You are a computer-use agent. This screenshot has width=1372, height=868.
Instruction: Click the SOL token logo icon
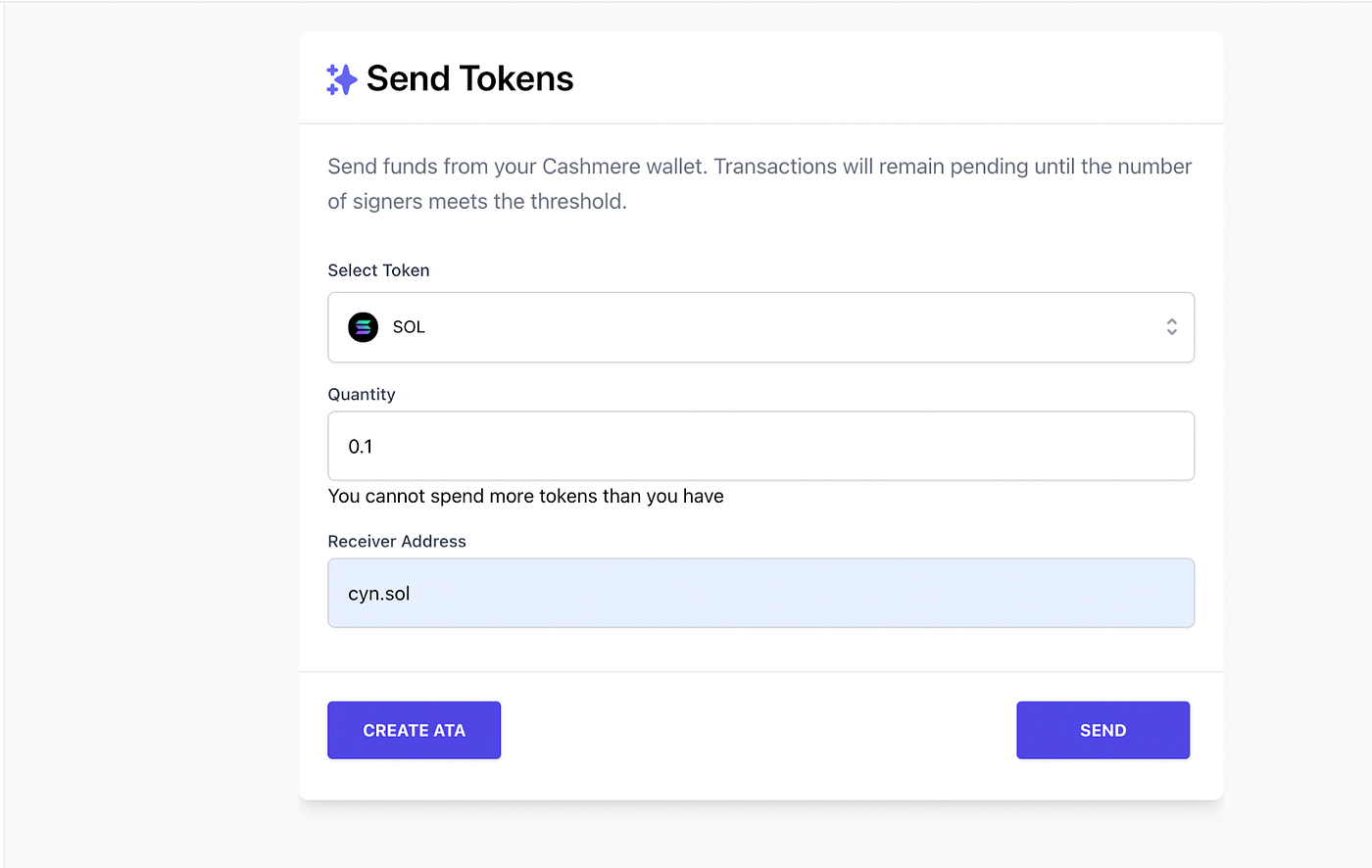364,327
